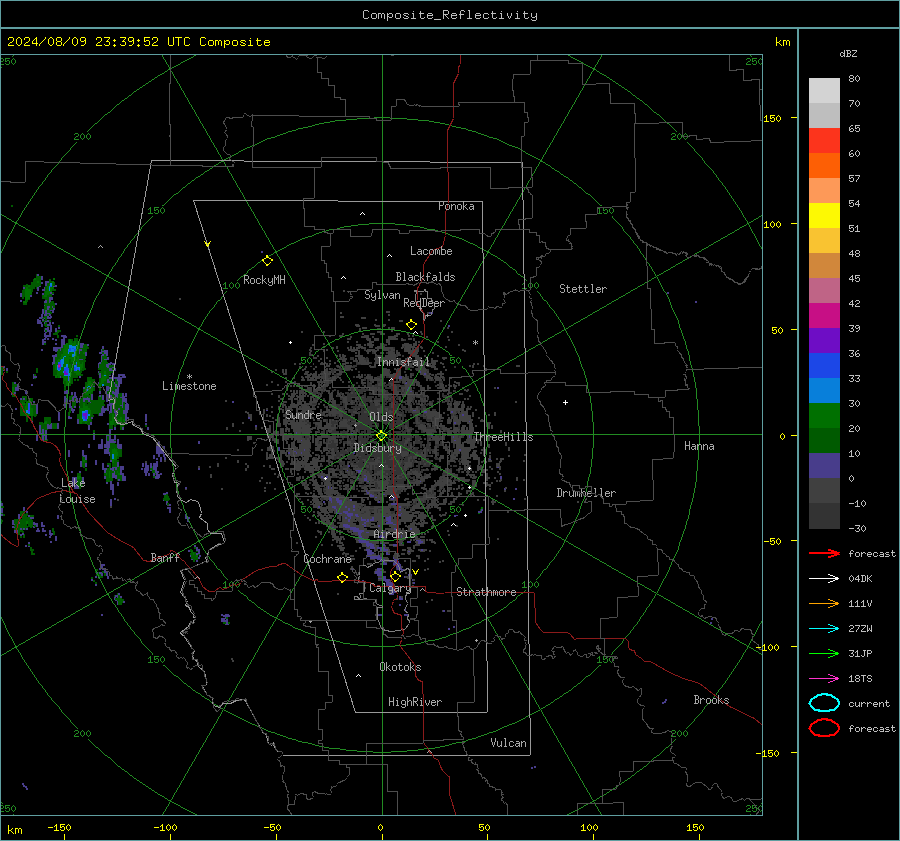The height and width of the screenshot is (841, 900).
Task: Click the Olds city label
Action: [381, 417]
